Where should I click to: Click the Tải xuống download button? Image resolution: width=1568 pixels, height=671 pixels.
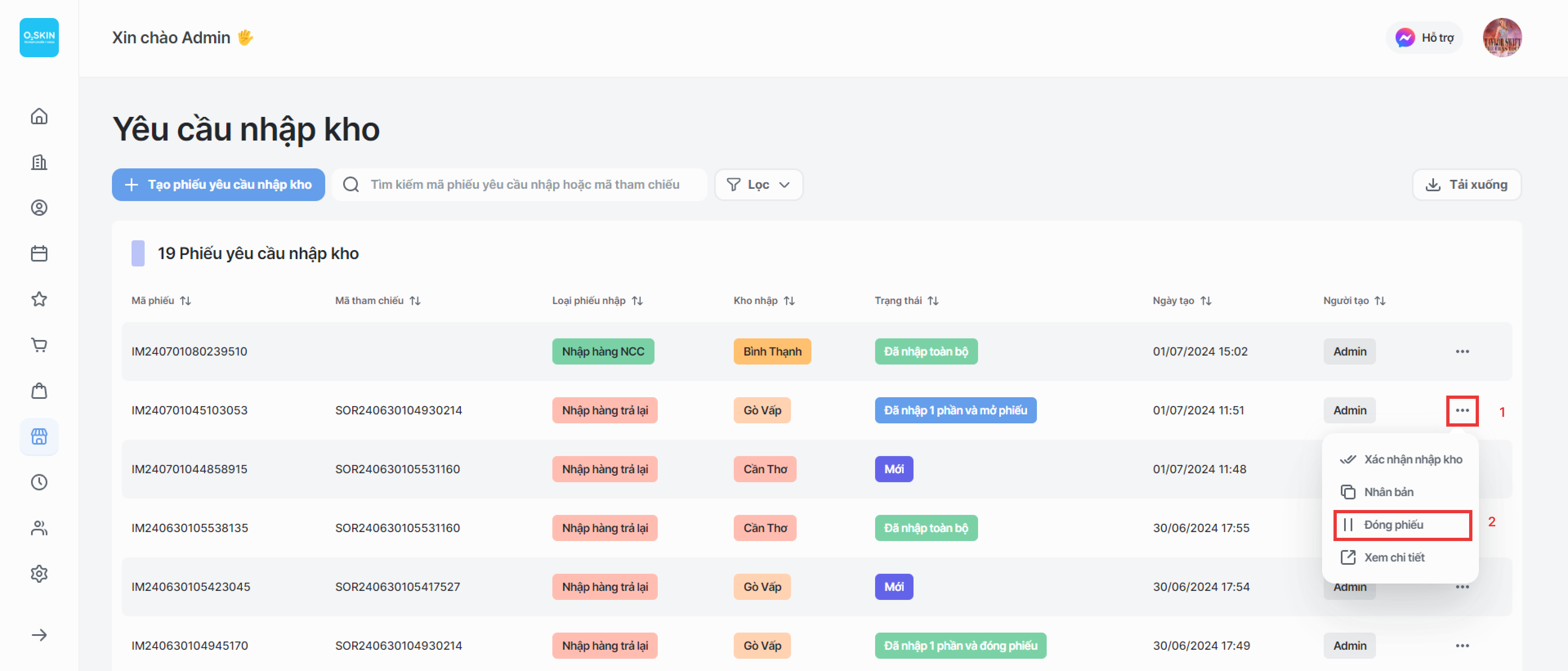tap(1466, 184)
